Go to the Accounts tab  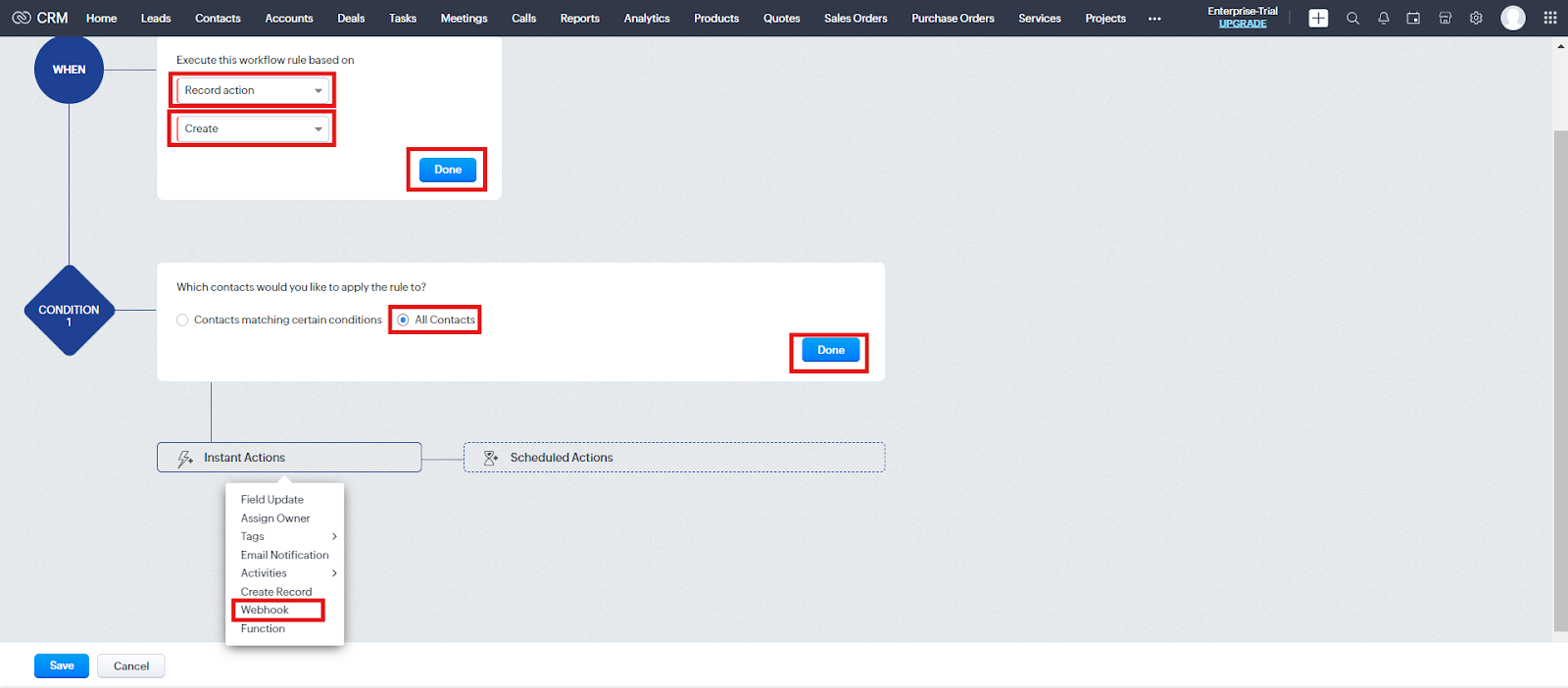[289, 19]
